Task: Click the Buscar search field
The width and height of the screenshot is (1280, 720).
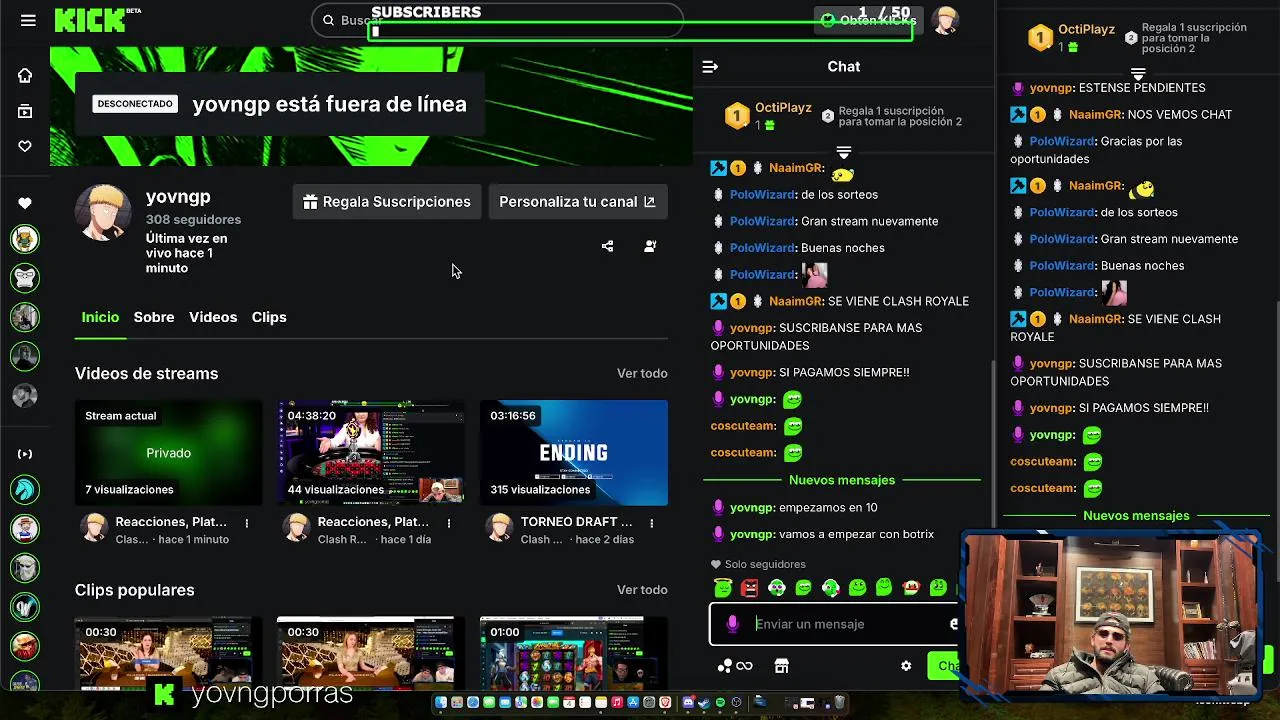Action: pos(498,20)
